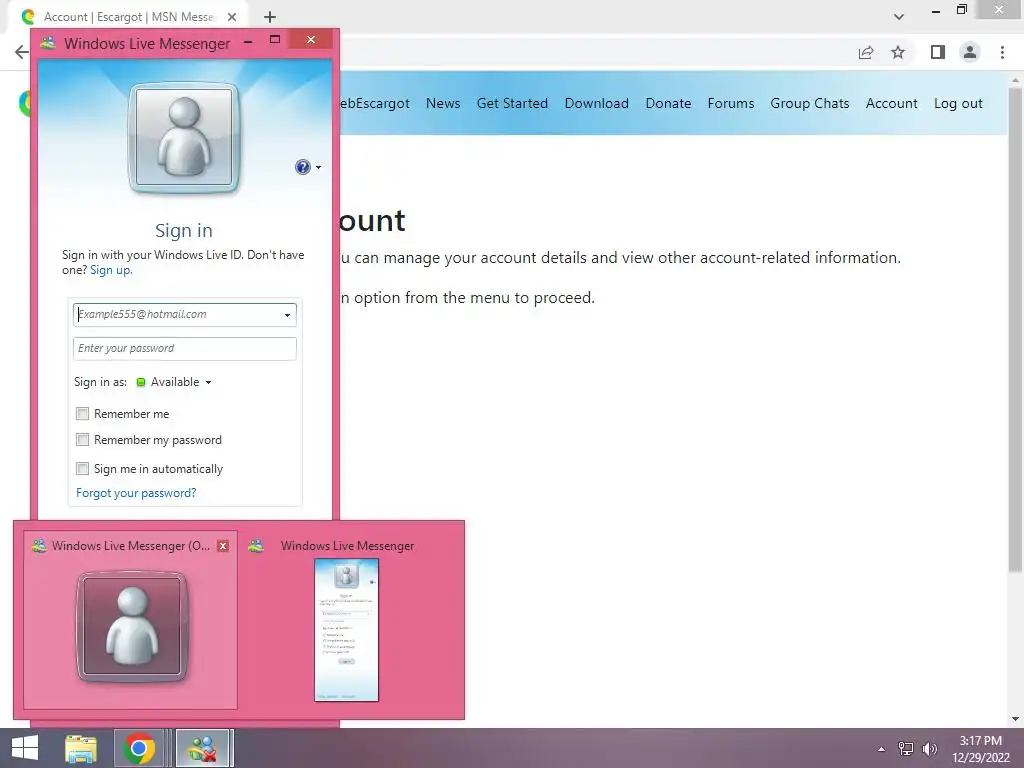The image size is (1024, 768).
Task: Click Chrome taskbar icon
Action: pos(138,748)
